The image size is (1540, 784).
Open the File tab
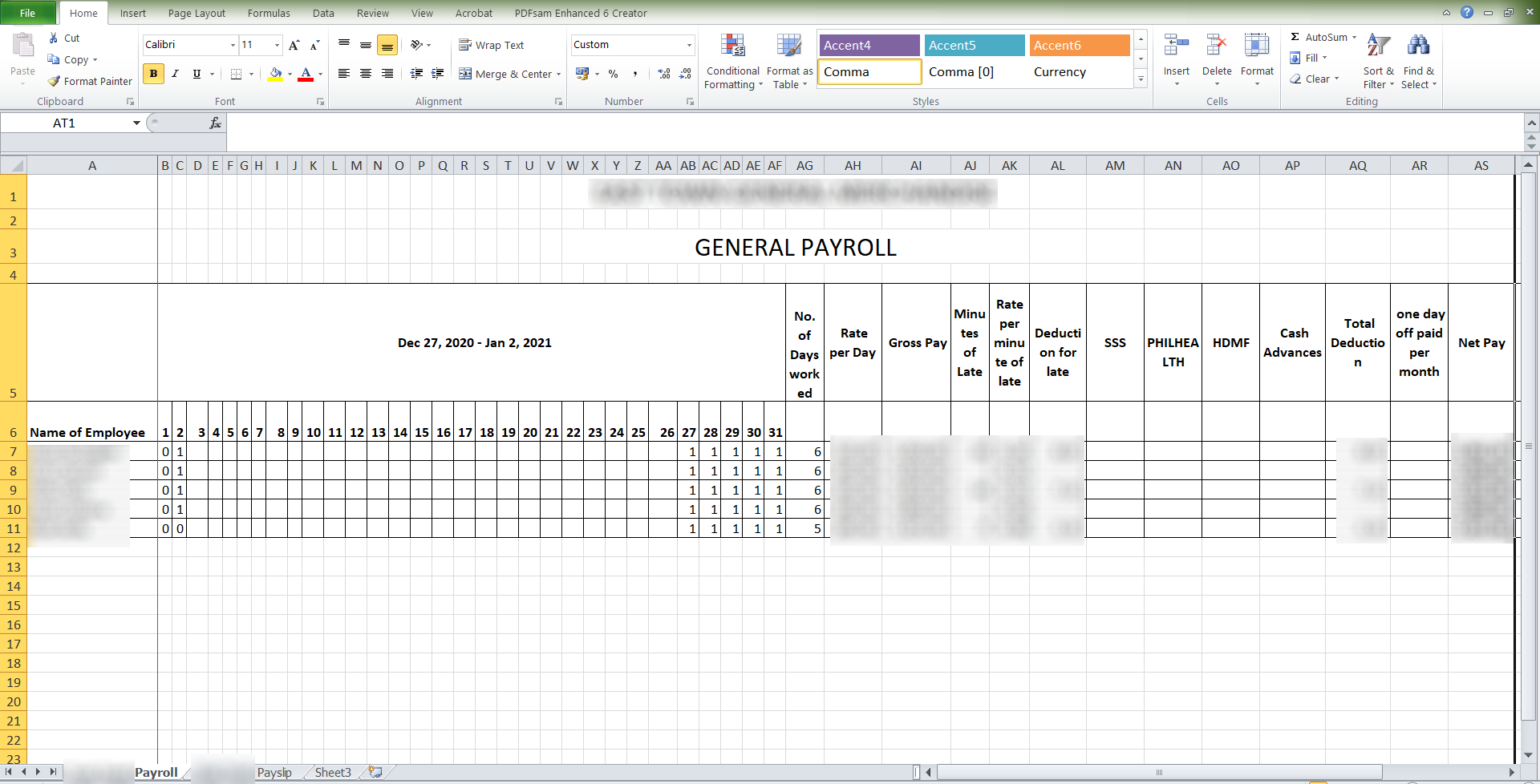coord(28,13)
